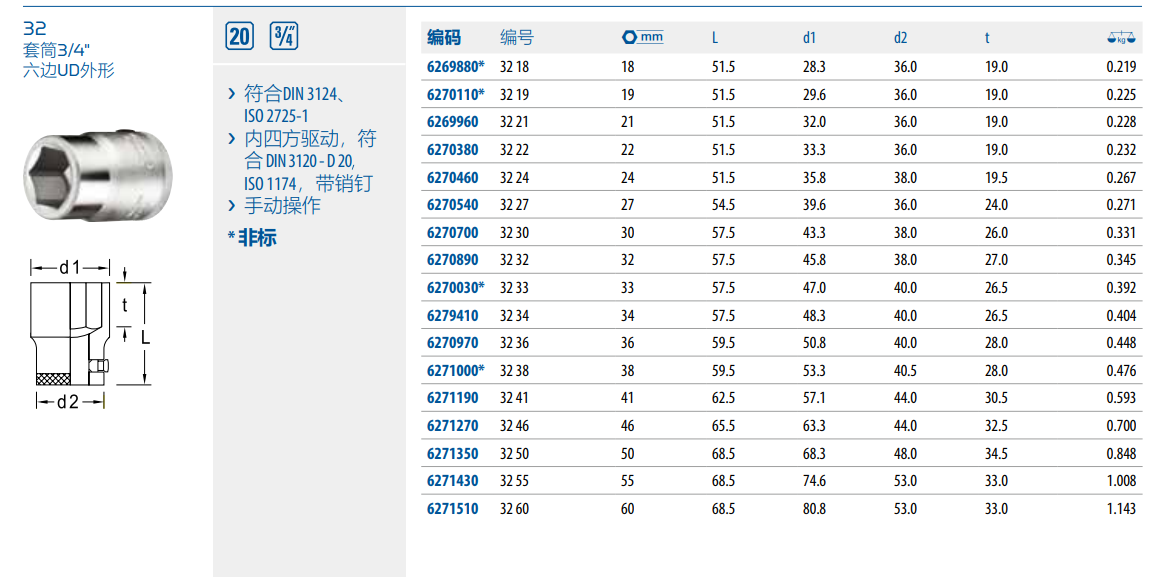
Task: Click the d1 label in the diagram
Action: coord(69,267)
